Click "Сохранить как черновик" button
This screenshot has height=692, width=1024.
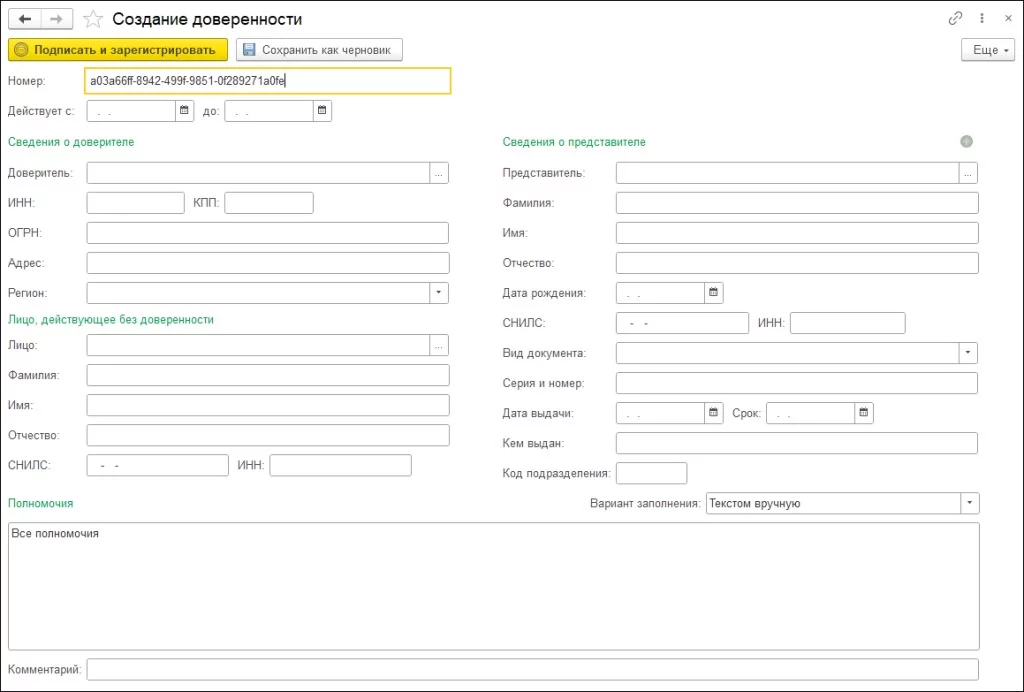319,50
